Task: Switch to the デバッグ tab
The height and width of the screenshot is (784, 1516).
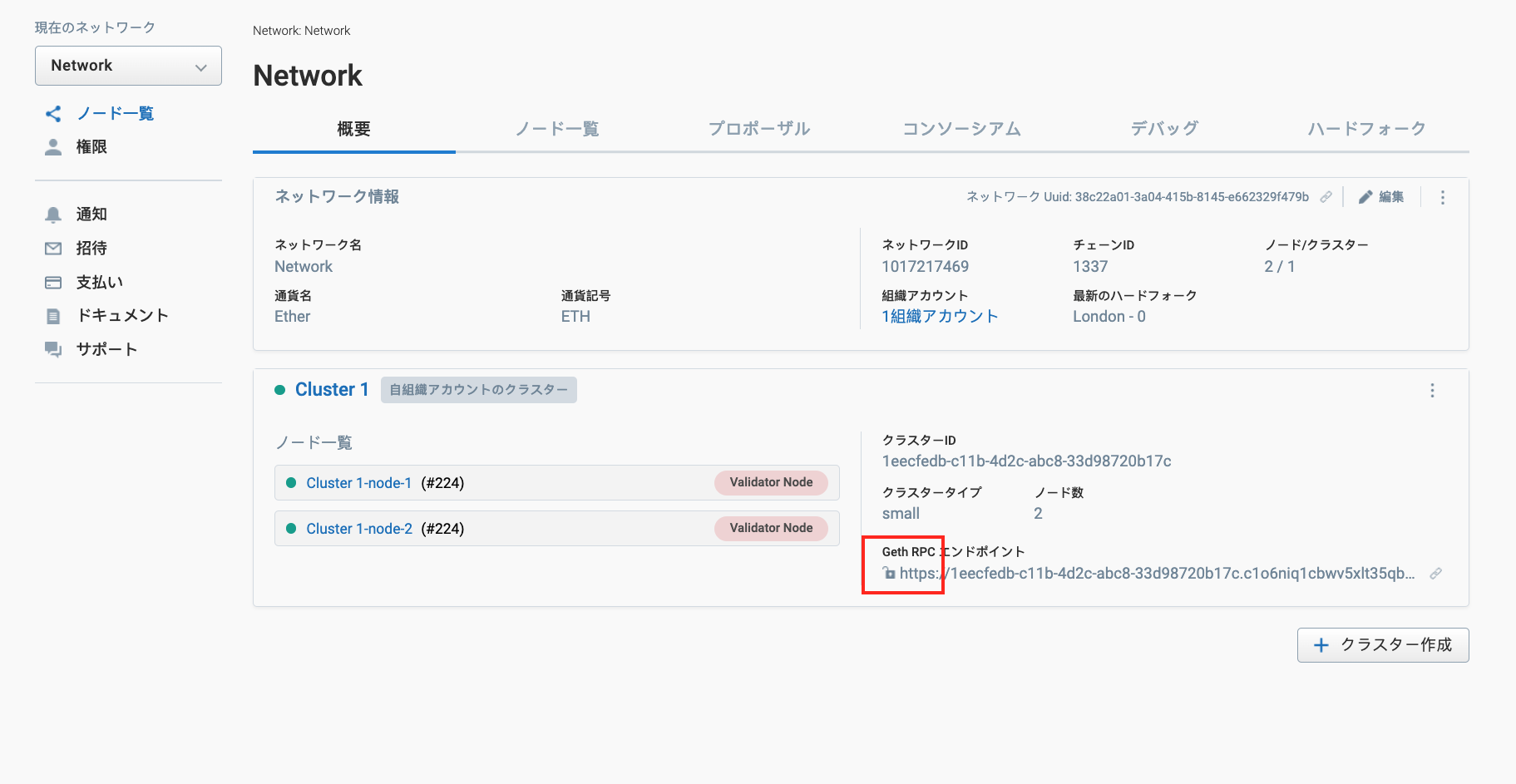Action: [x=1164, y=129]
